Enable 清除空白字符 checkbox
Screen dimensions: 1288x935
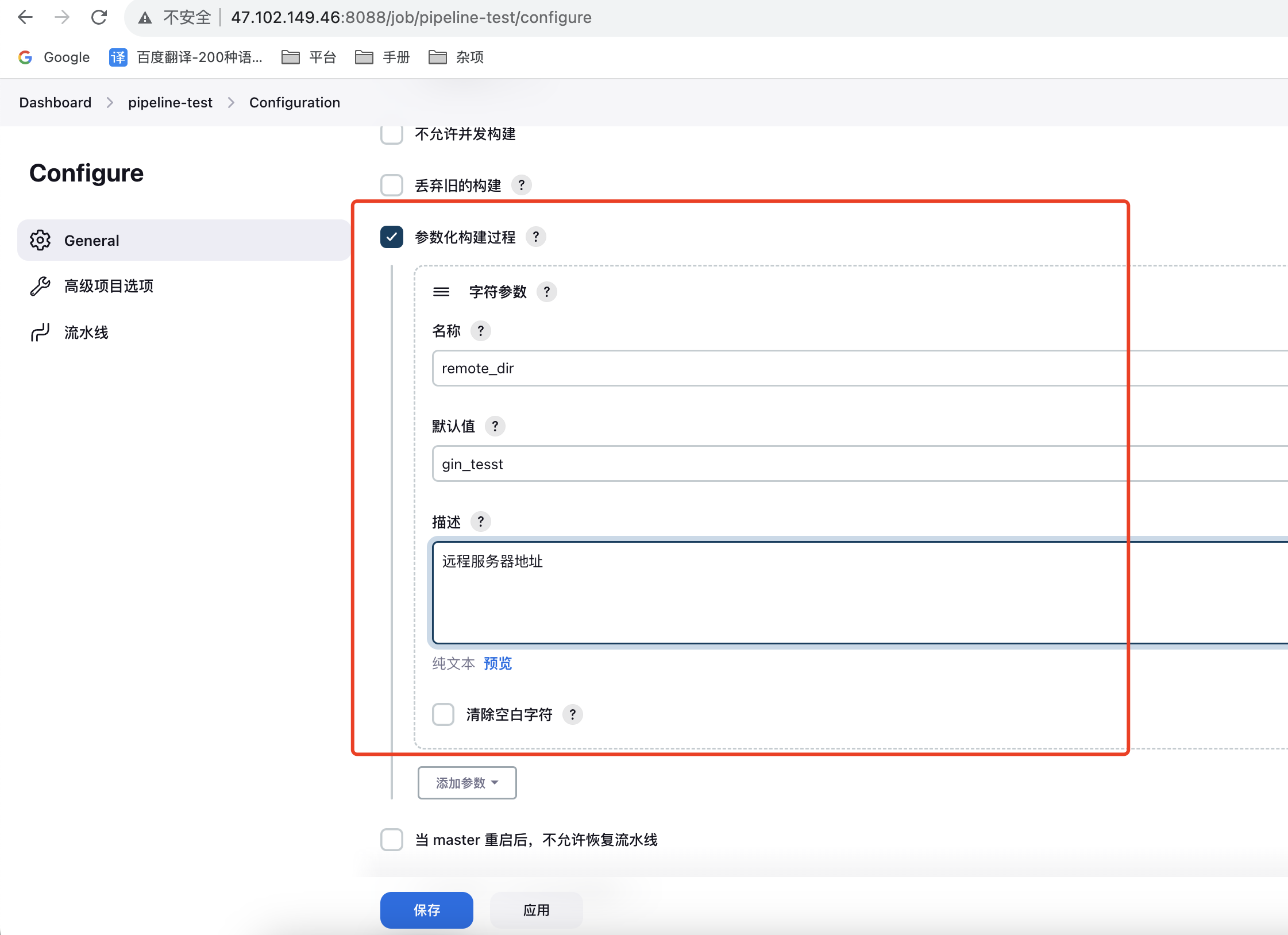pos(443,714)
